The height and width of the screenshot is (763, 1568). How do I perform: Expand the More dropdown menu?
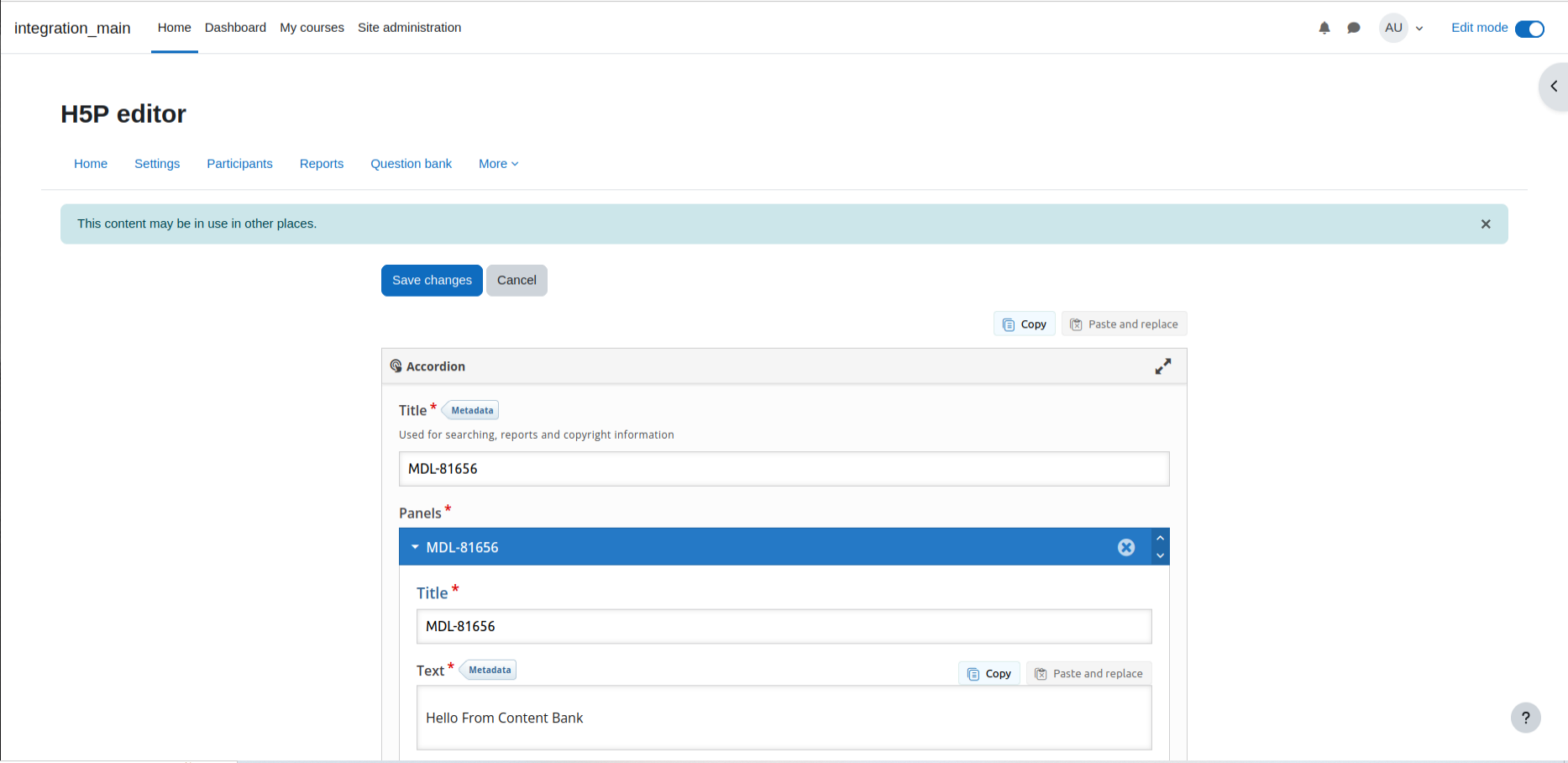[x=498, y=164]
